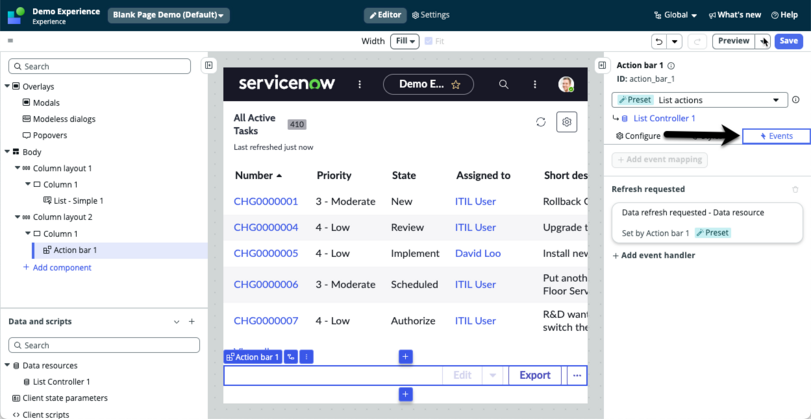811x419 pixels.
Task: Open the undo history dropdown arrow
Action: pos(674,41)
